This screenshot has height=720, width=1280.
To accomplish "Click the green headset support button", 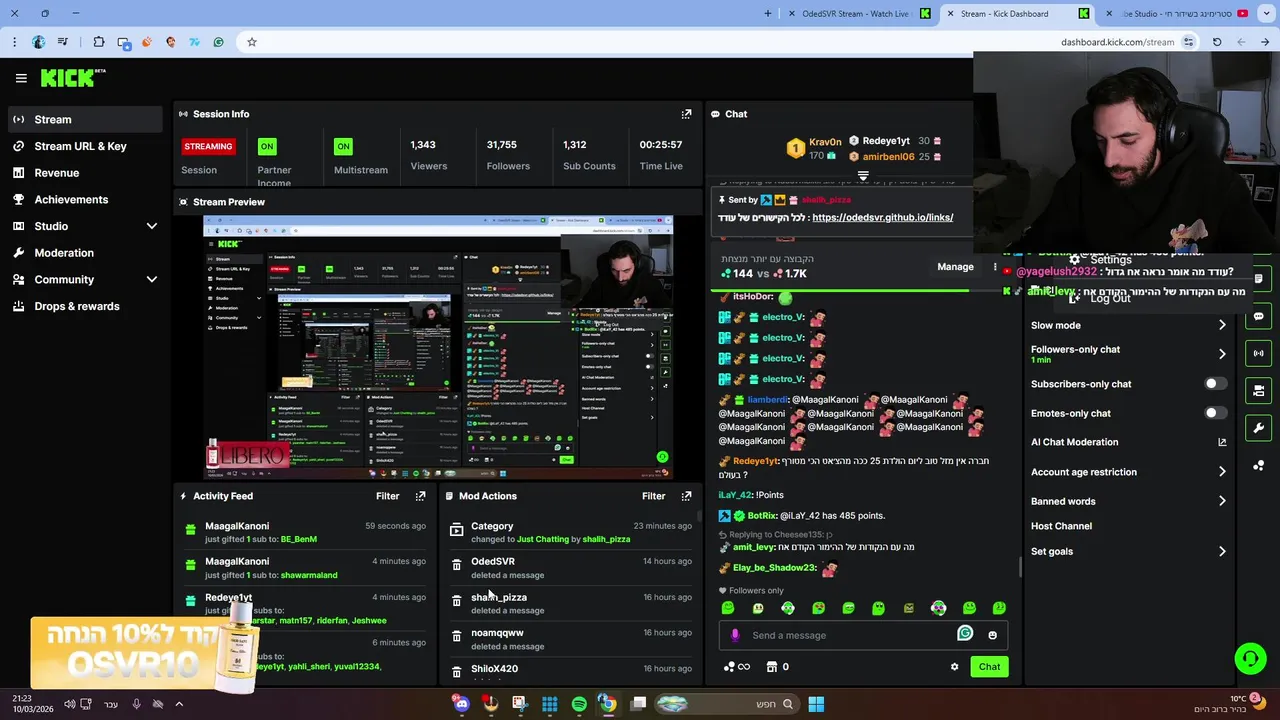I will (1250, 658).
